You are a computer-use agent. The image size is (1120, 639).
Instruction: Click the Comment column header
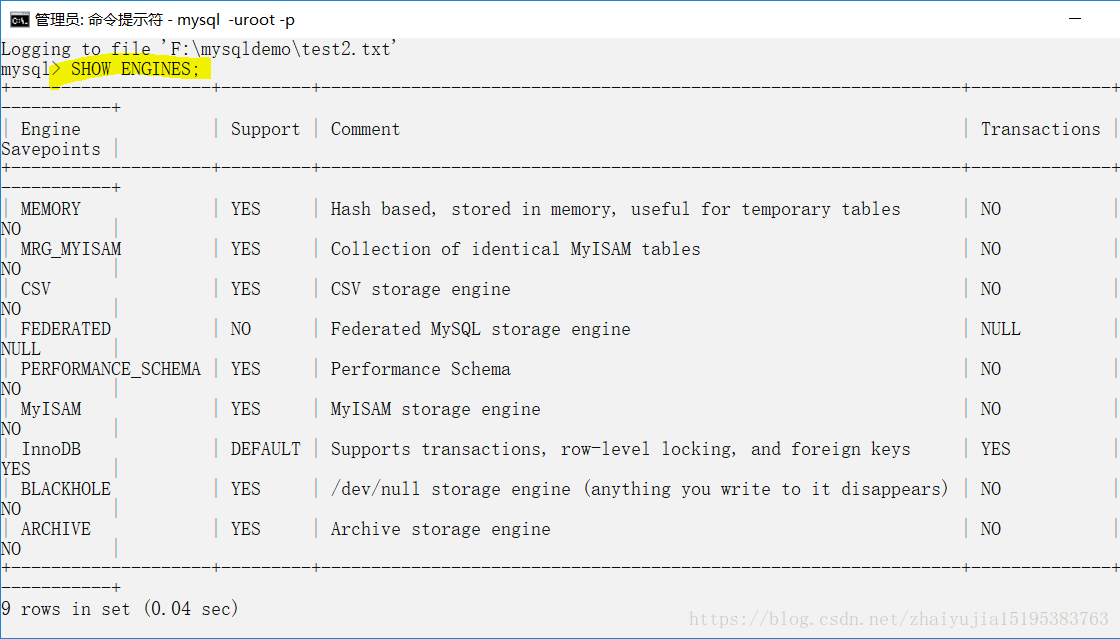(365, 129)
